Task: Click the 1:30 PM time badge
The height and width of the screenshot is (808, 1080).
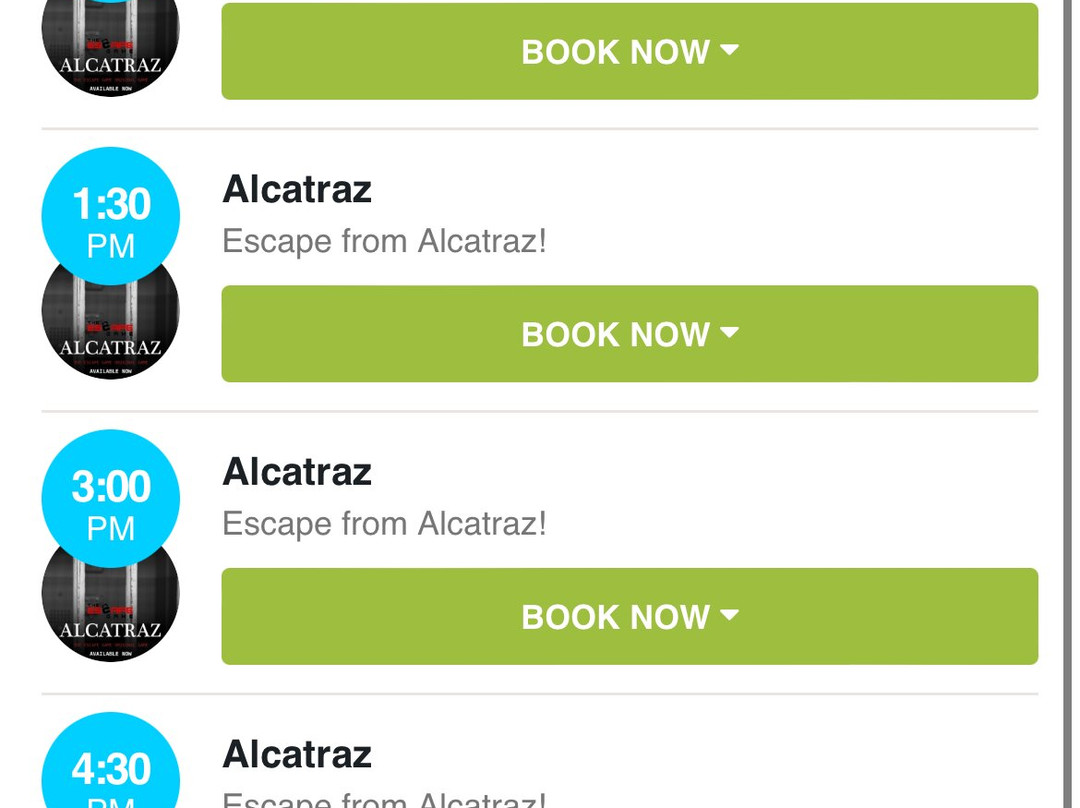Action: click(x=111, y=216)
